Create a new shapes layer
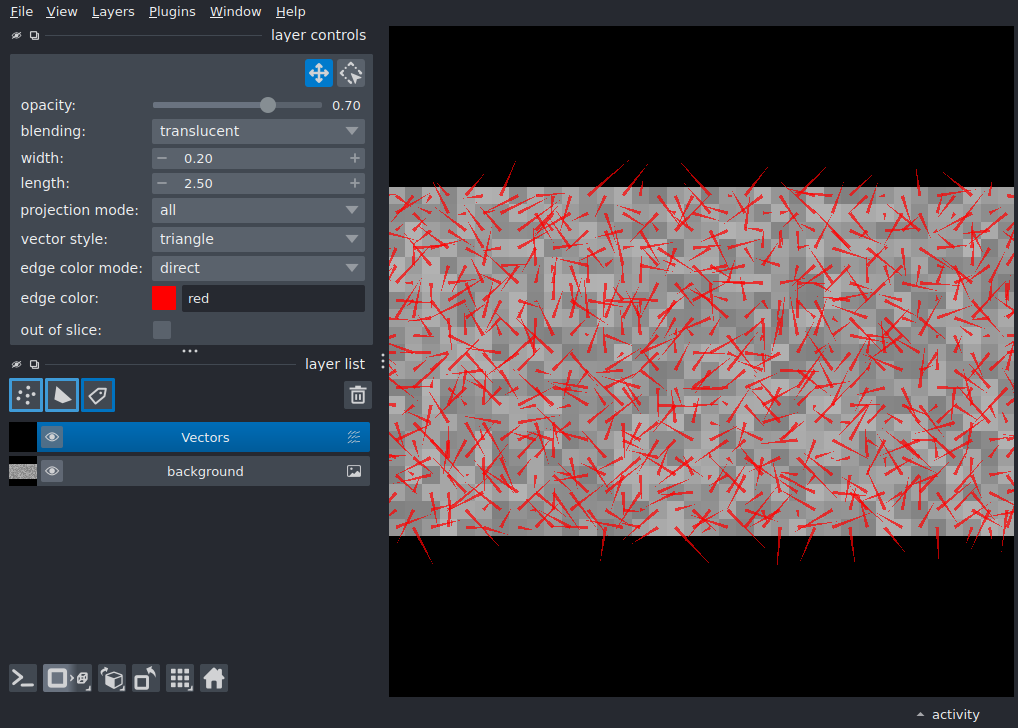1018x728 pixels. point(62,395)
